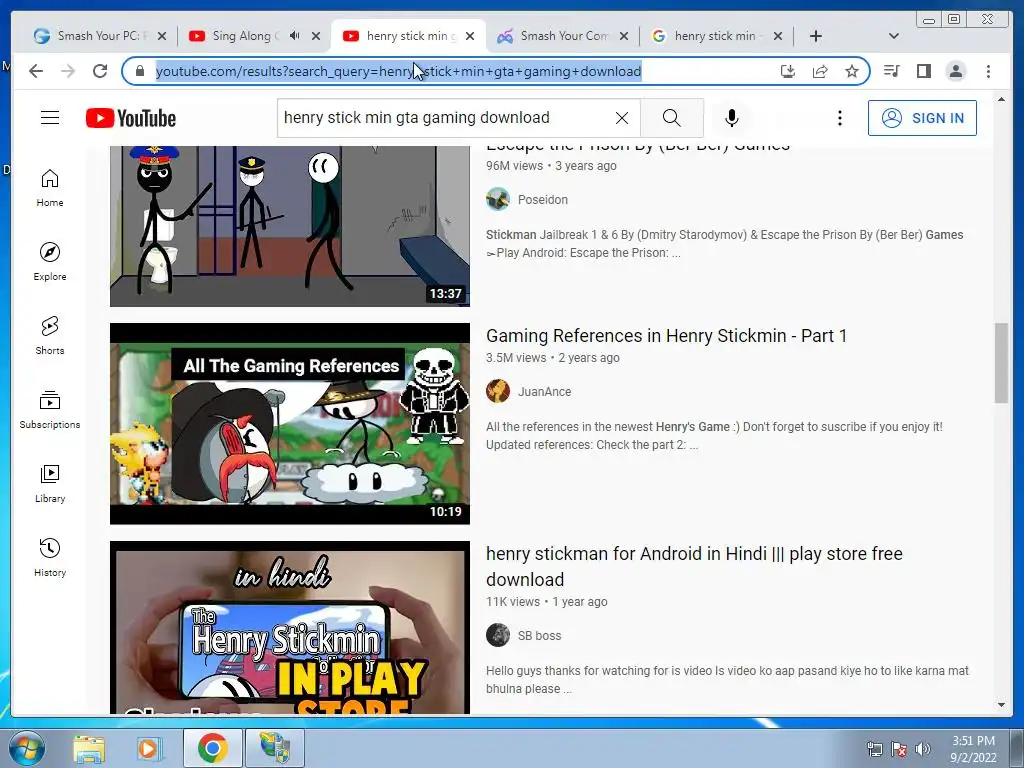Open Library in YouTube sidebar

point(50,483)
